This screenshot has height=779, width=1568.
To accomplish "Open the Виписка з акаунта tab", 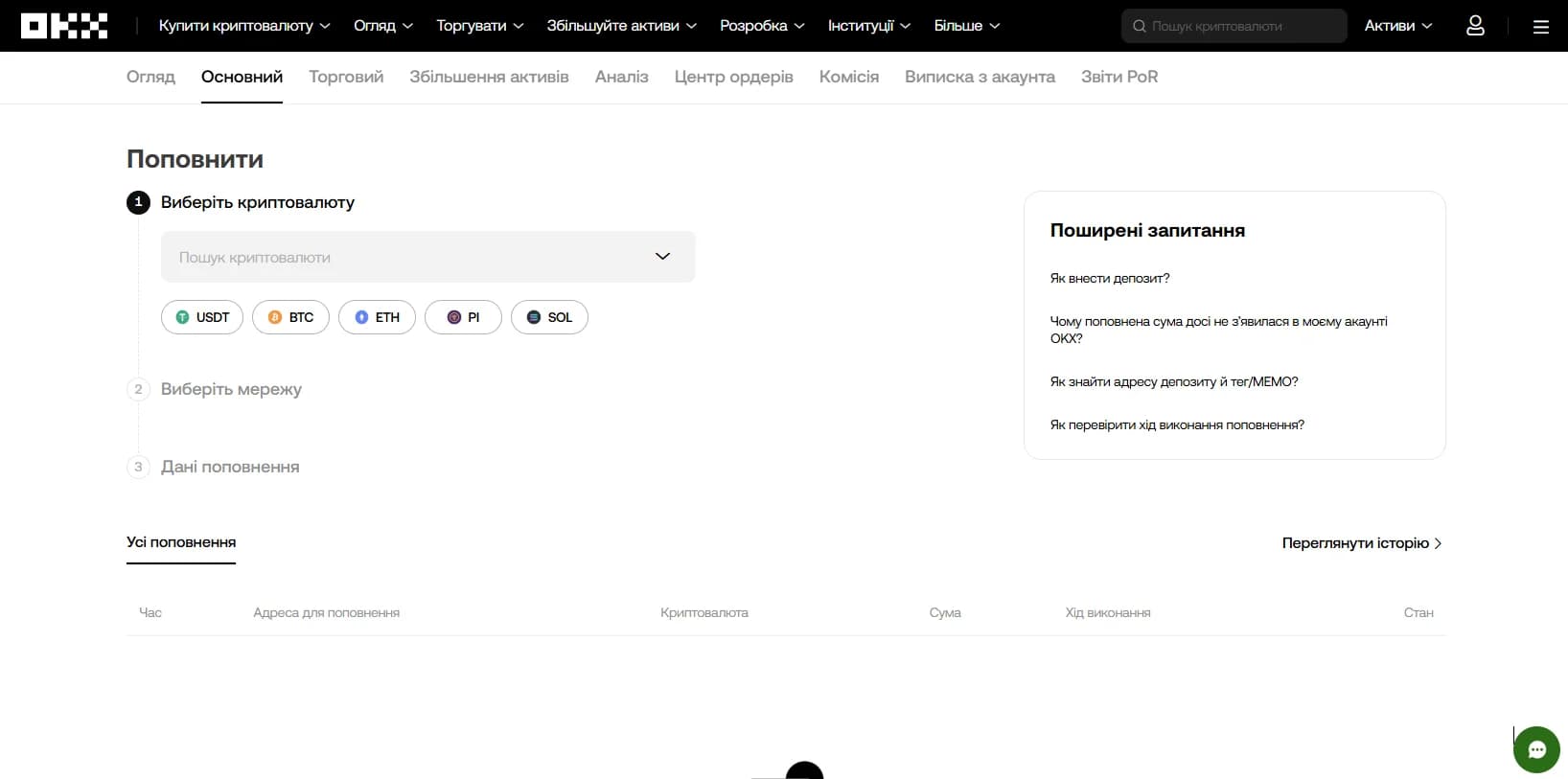I will pyautogui.click(x=980, y=77).
